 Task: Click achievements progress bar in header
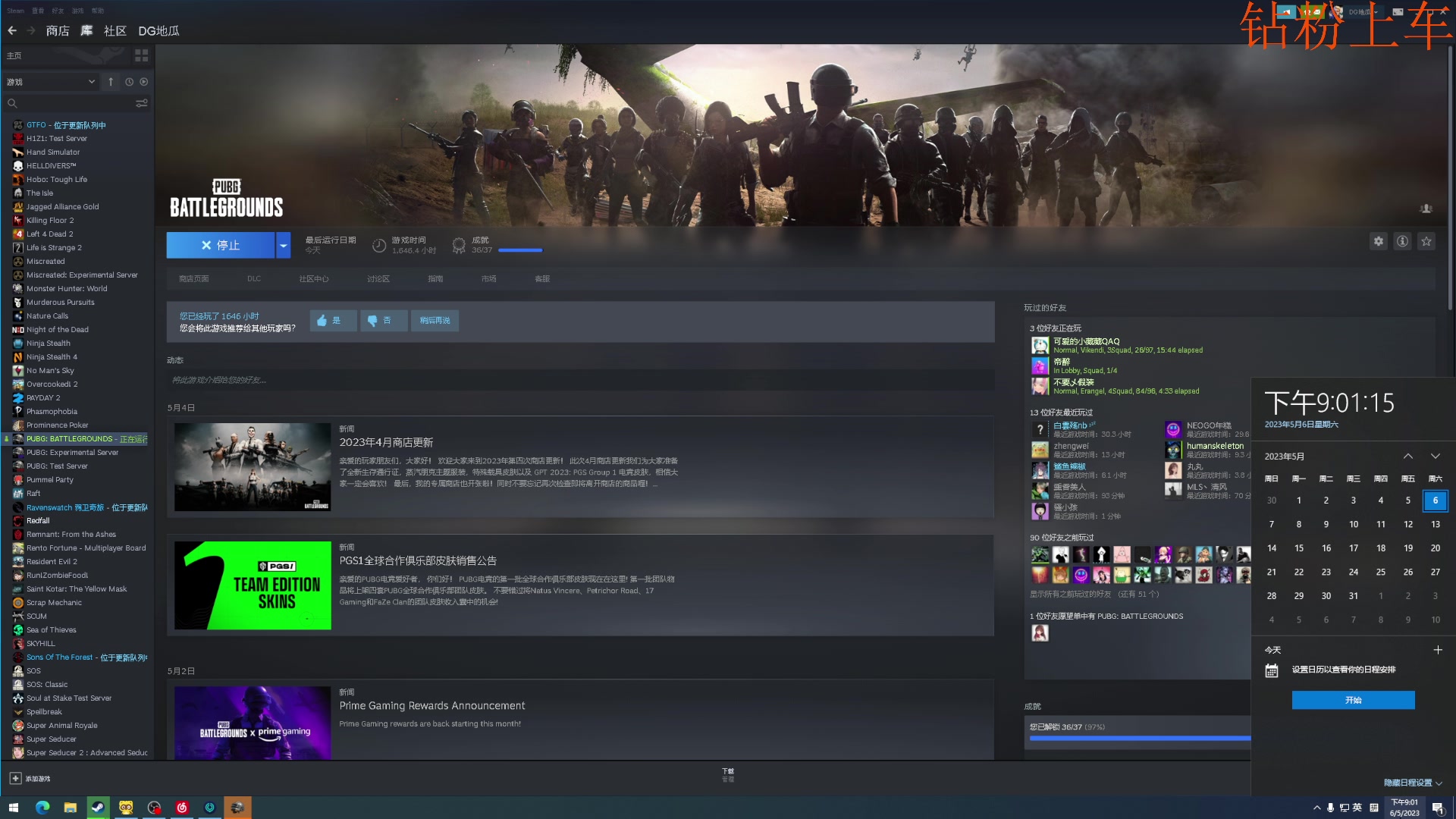click(520, 250)
